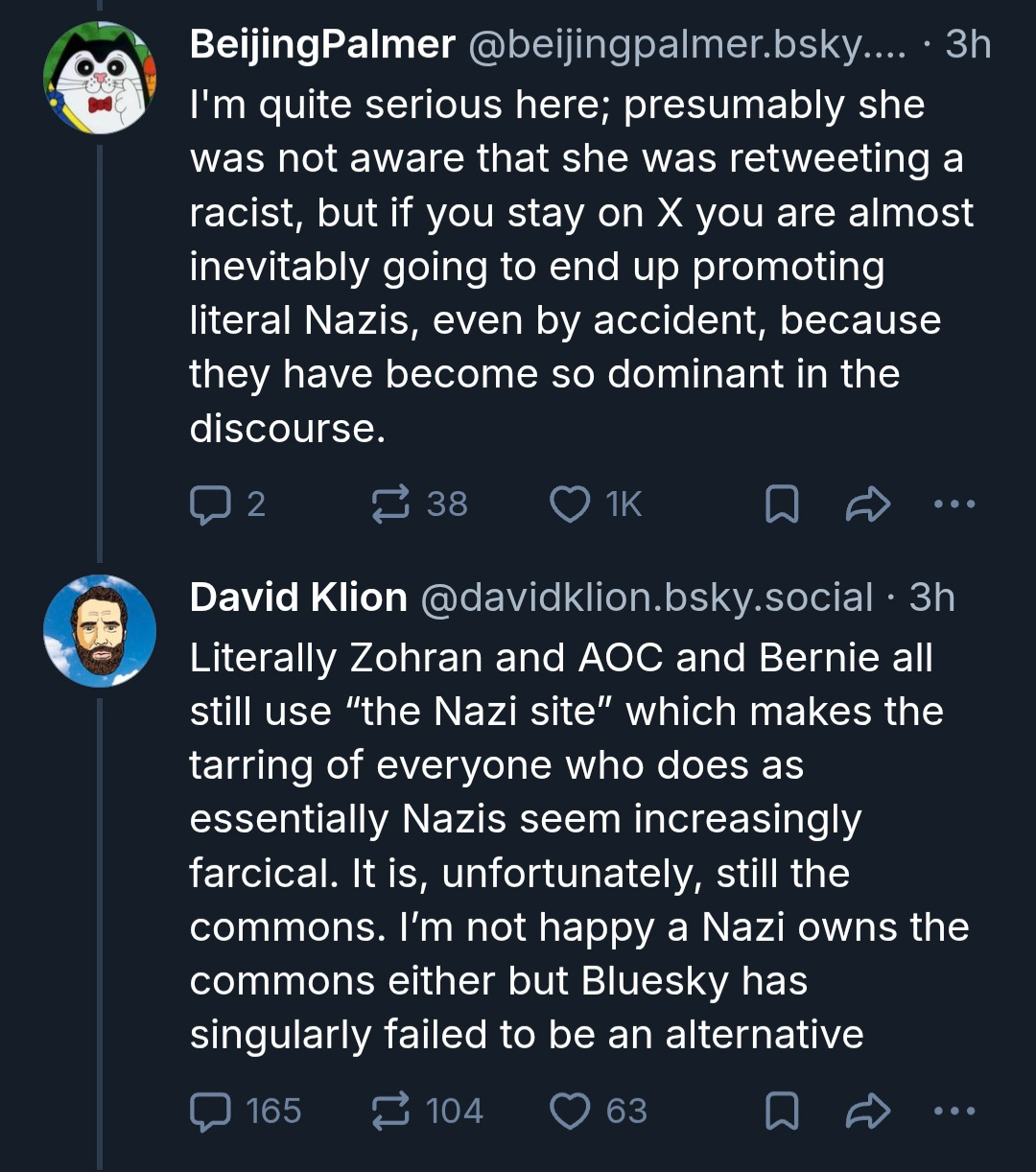Open the @beijingpalmer.bsky handle

[686, 44]
